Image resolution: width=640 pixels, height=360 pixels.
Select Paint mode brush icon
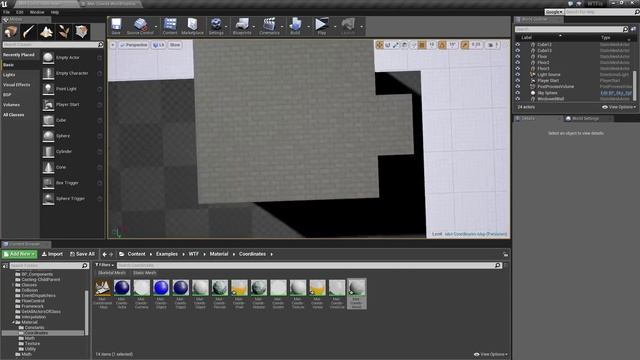point(29,32)
